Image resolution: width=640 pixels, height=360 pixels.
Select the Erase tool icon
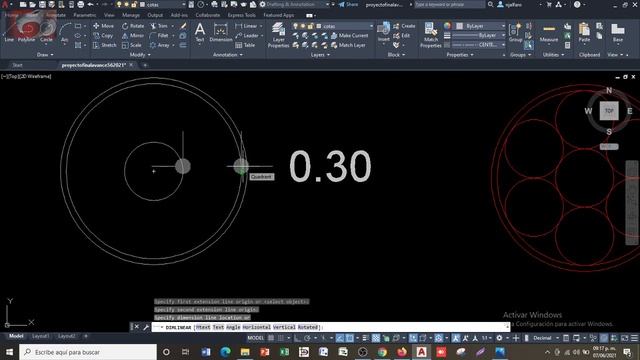click(183, 26)
